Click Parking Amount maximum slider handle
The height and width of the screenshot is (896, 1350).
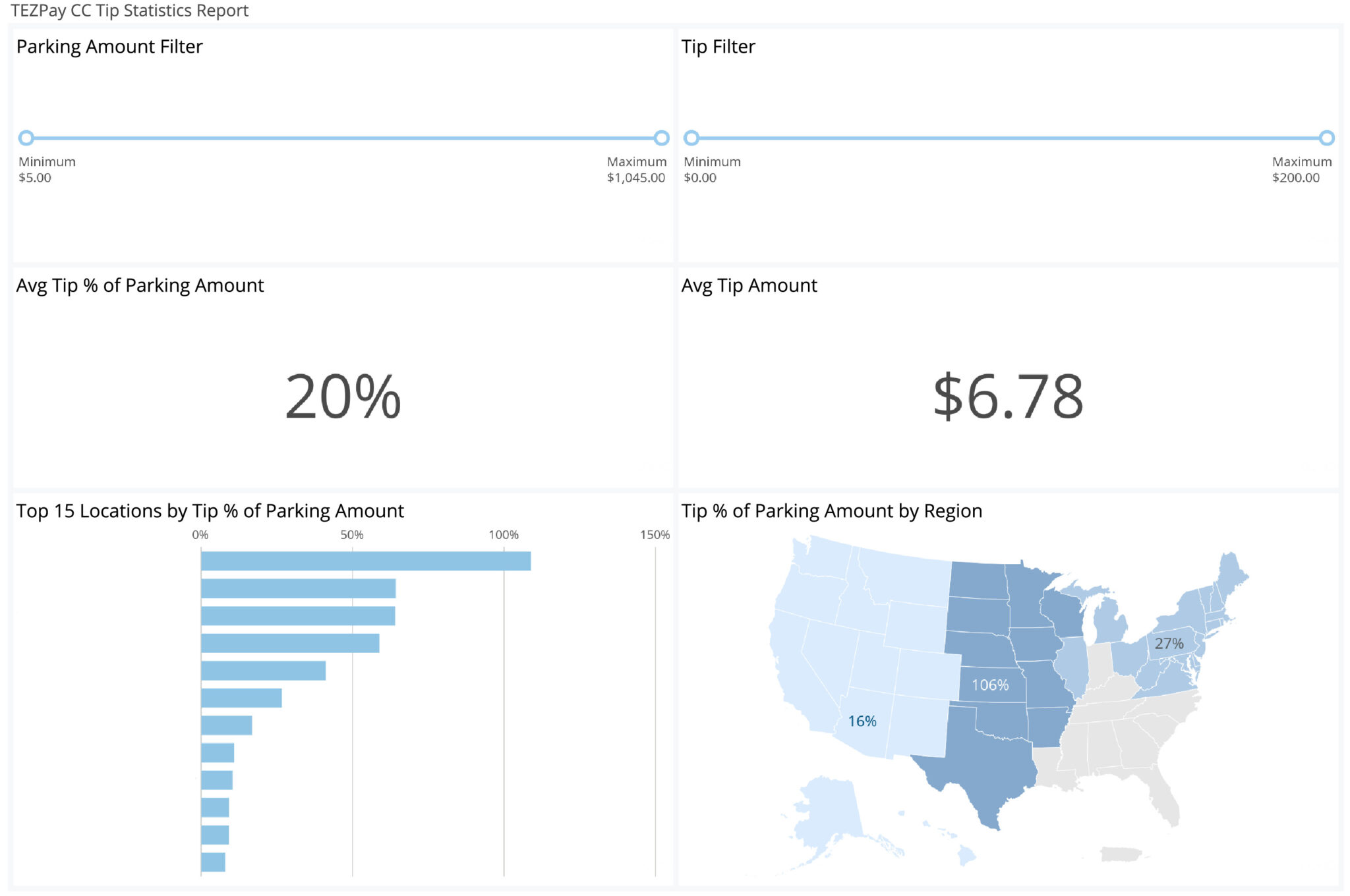(x=661, y=138)
